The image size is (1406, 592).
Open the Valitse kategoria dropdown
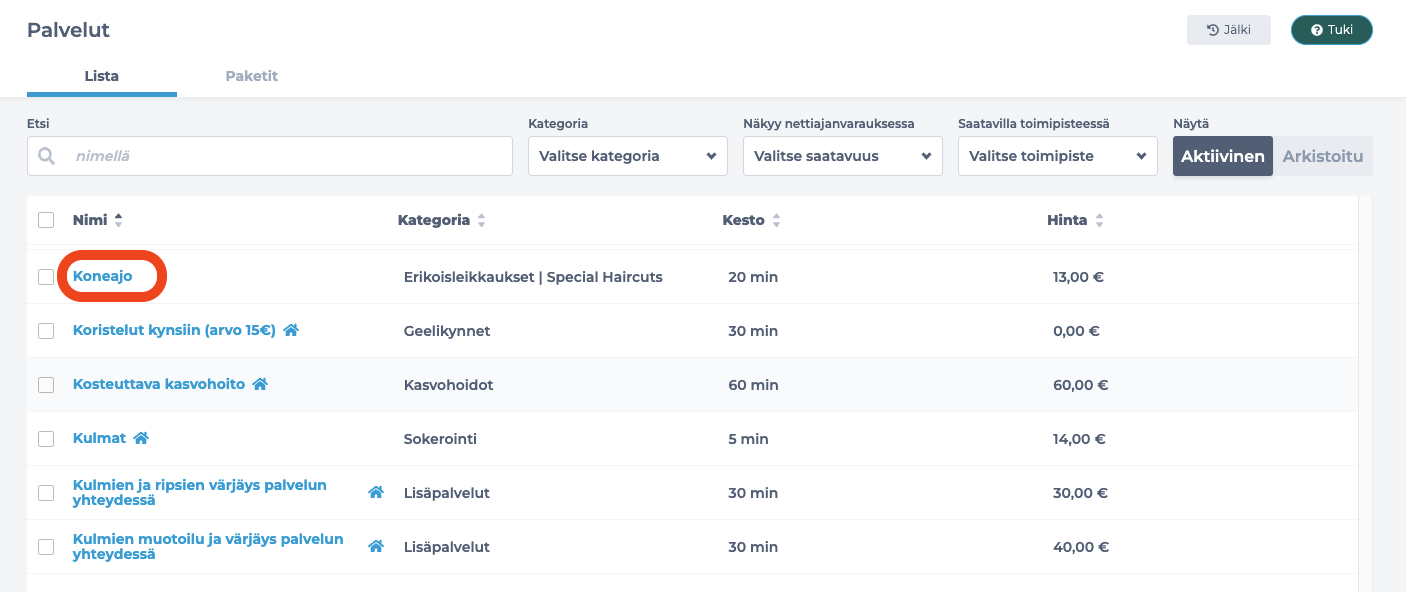pyautogui.click(x=628, y=156)
